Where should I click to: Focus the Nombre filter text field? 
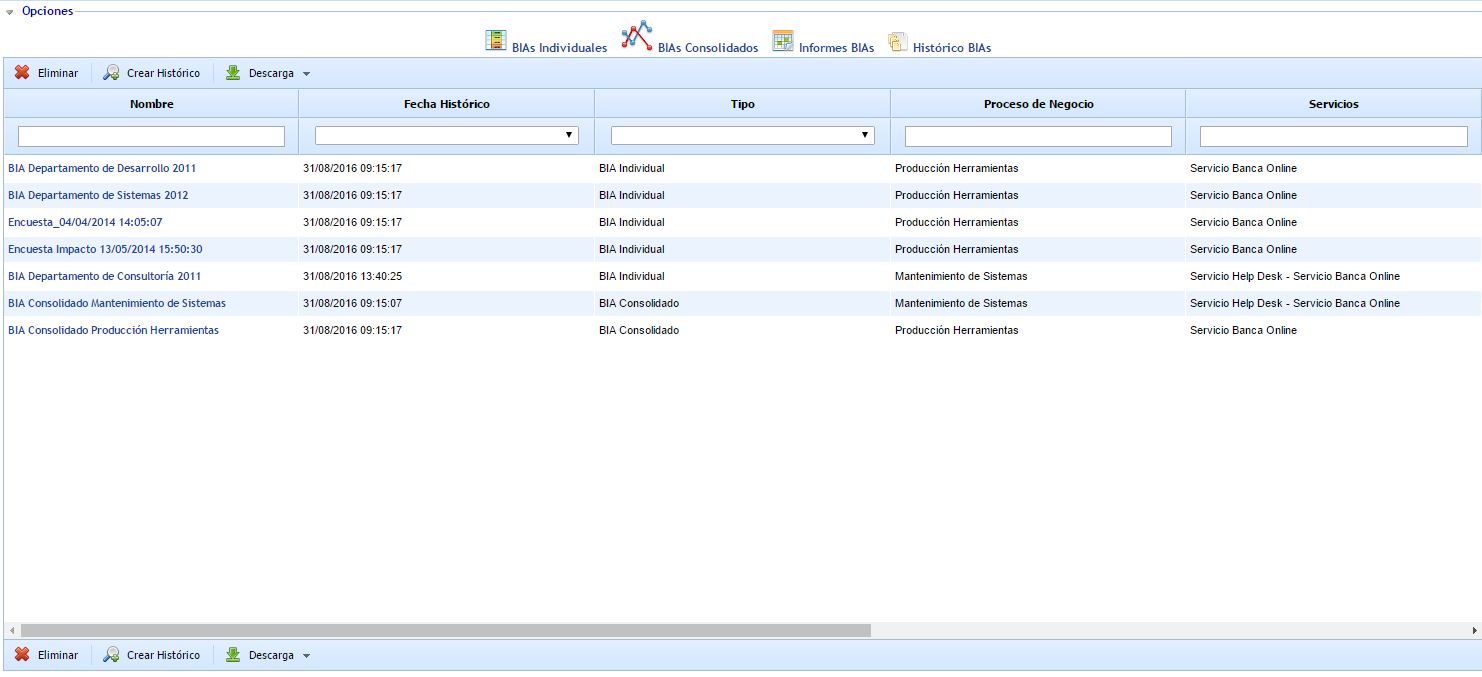(151, 136)
